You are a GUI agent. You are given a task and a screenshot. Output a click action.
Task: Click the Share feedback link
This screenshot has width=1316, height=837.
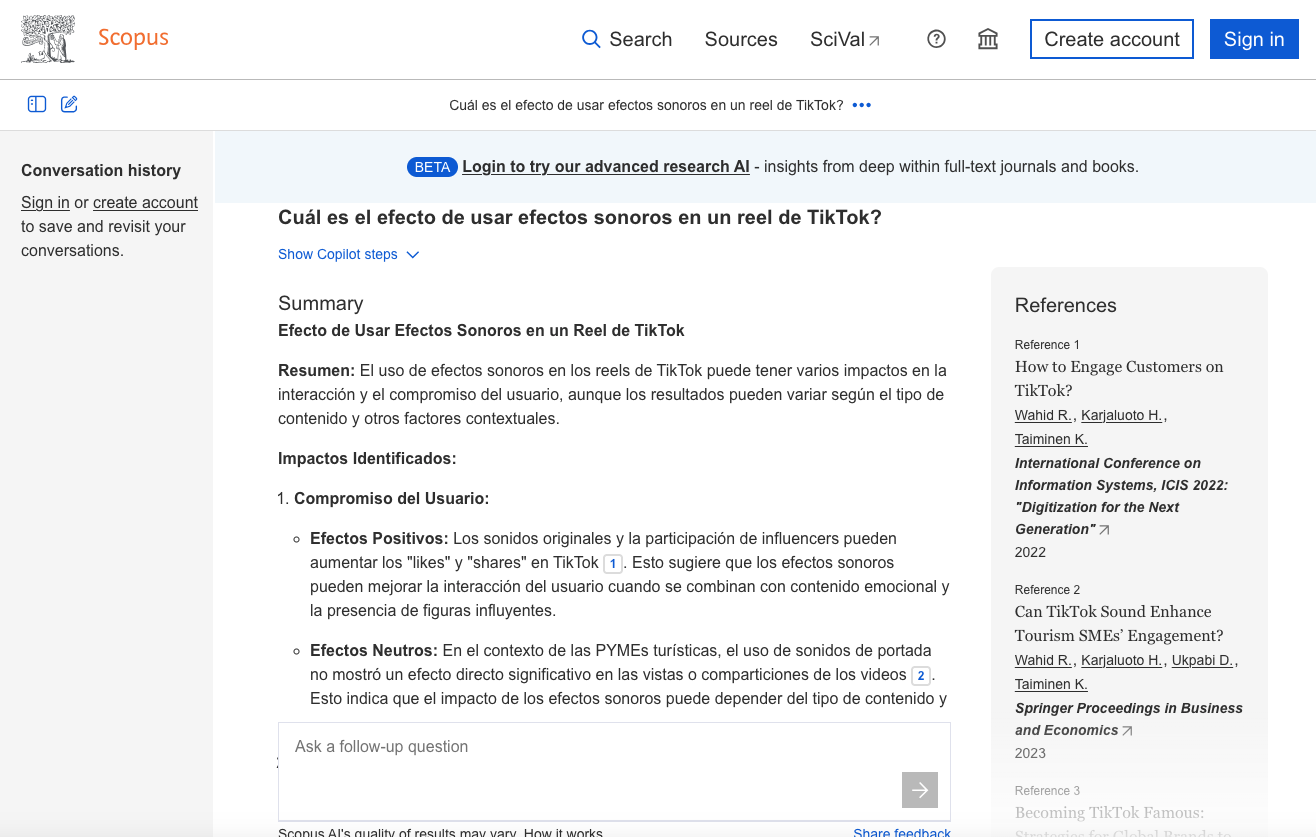(x=901, y=832)
